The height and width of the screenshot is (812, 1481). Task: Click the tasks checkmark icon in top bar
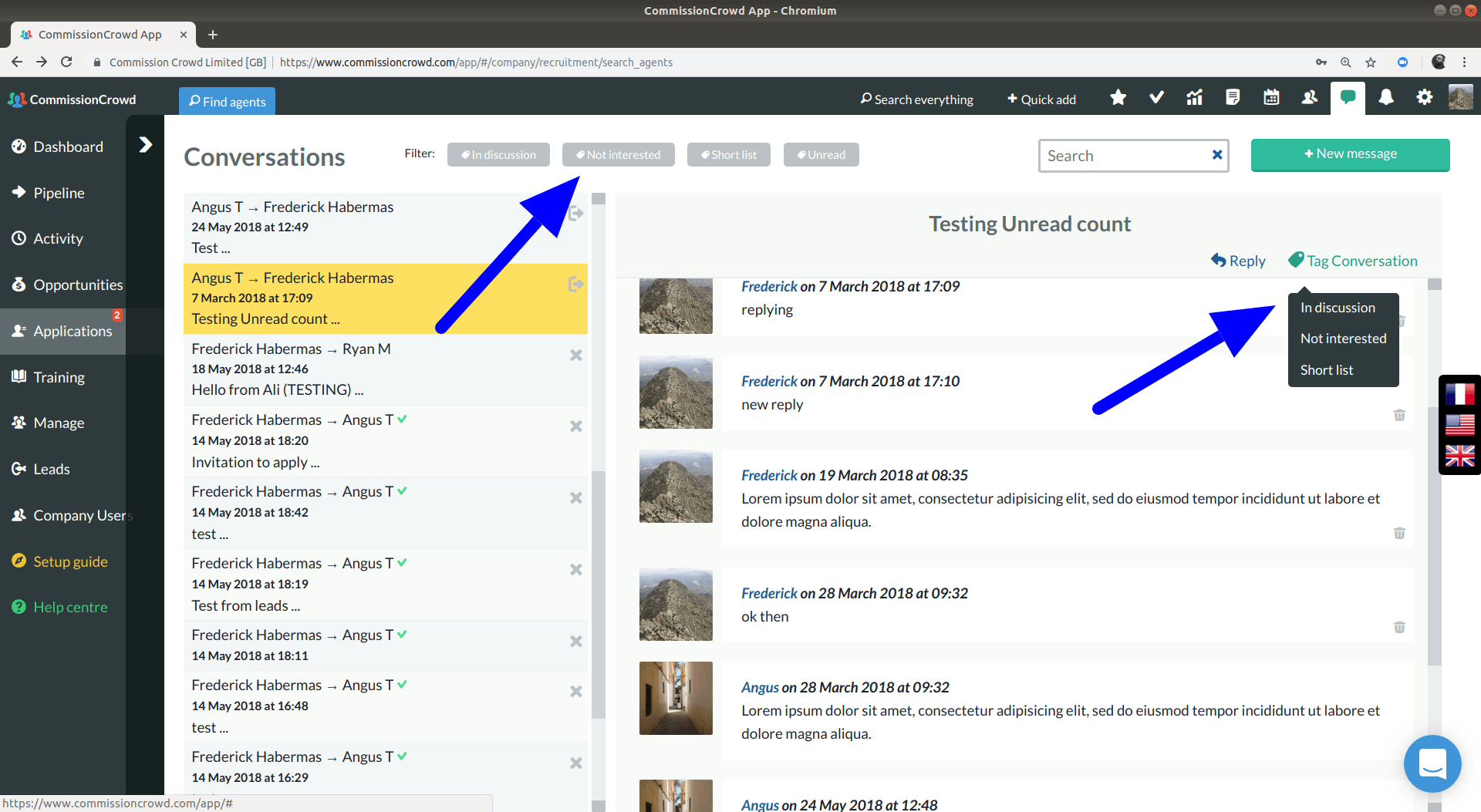point(1156,98)
